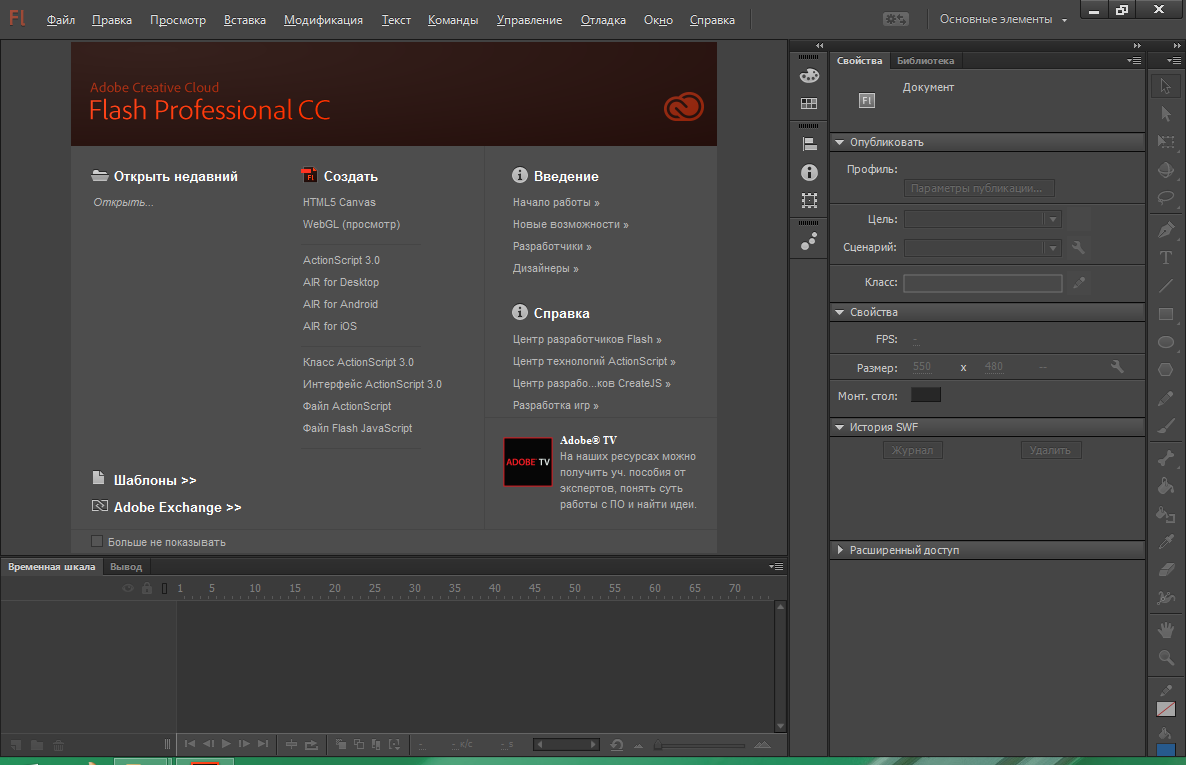Click the 'Открыть...' recent file link

pos(123,202)
